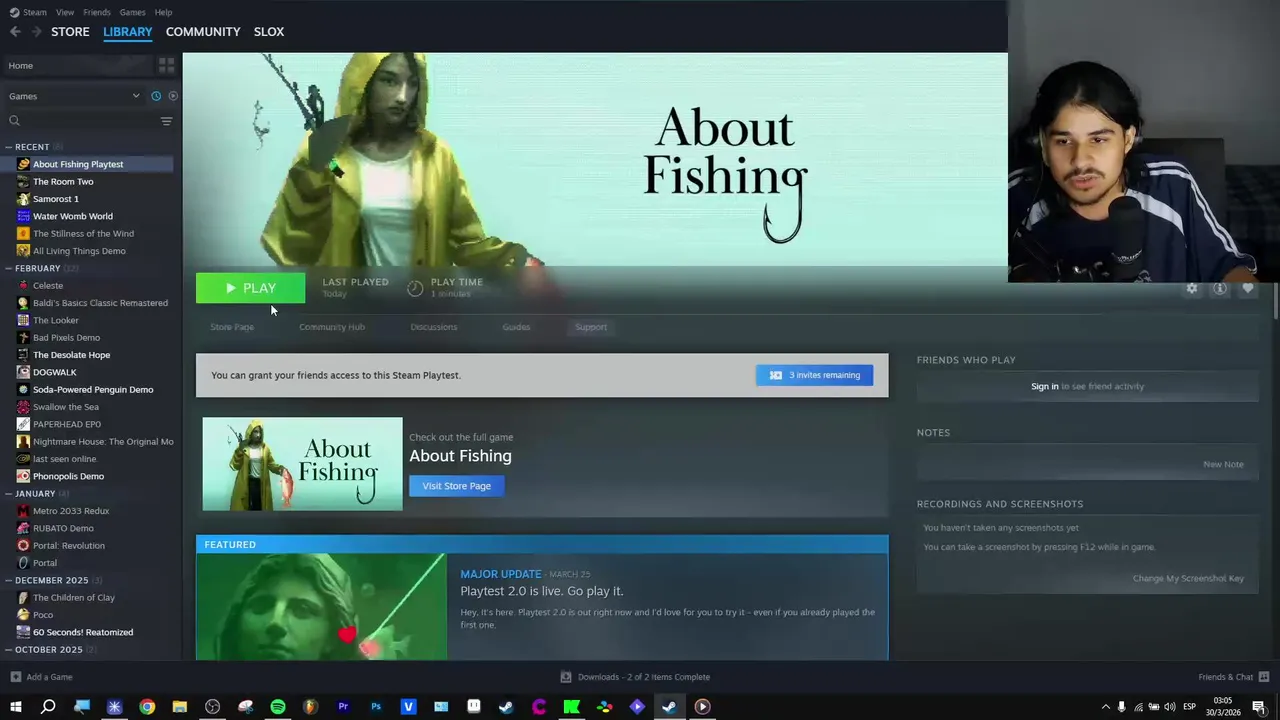
Task: Open the Friends menu
Action: pos(97,12)
